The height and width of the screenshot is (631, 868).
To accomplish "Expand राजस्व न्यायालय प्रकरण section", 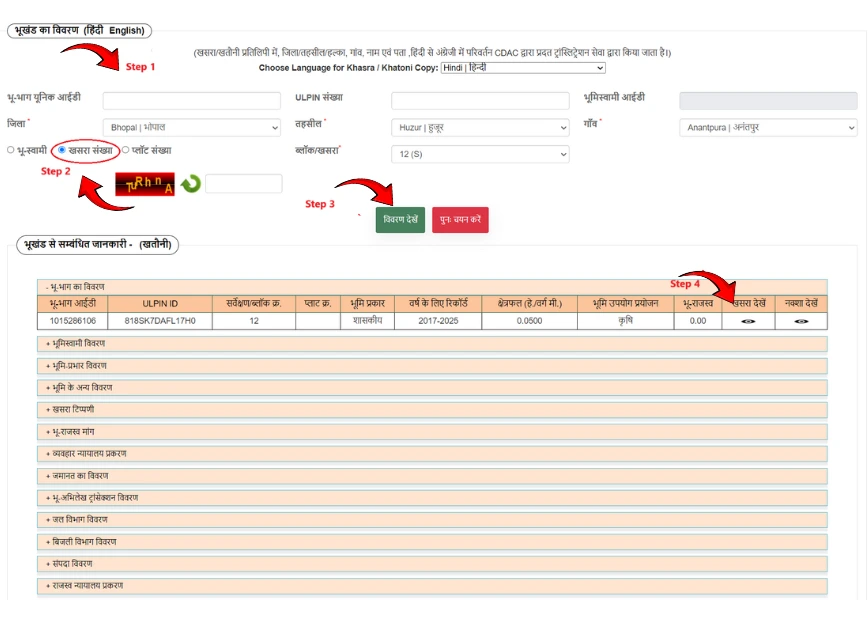I will [432, 586].
